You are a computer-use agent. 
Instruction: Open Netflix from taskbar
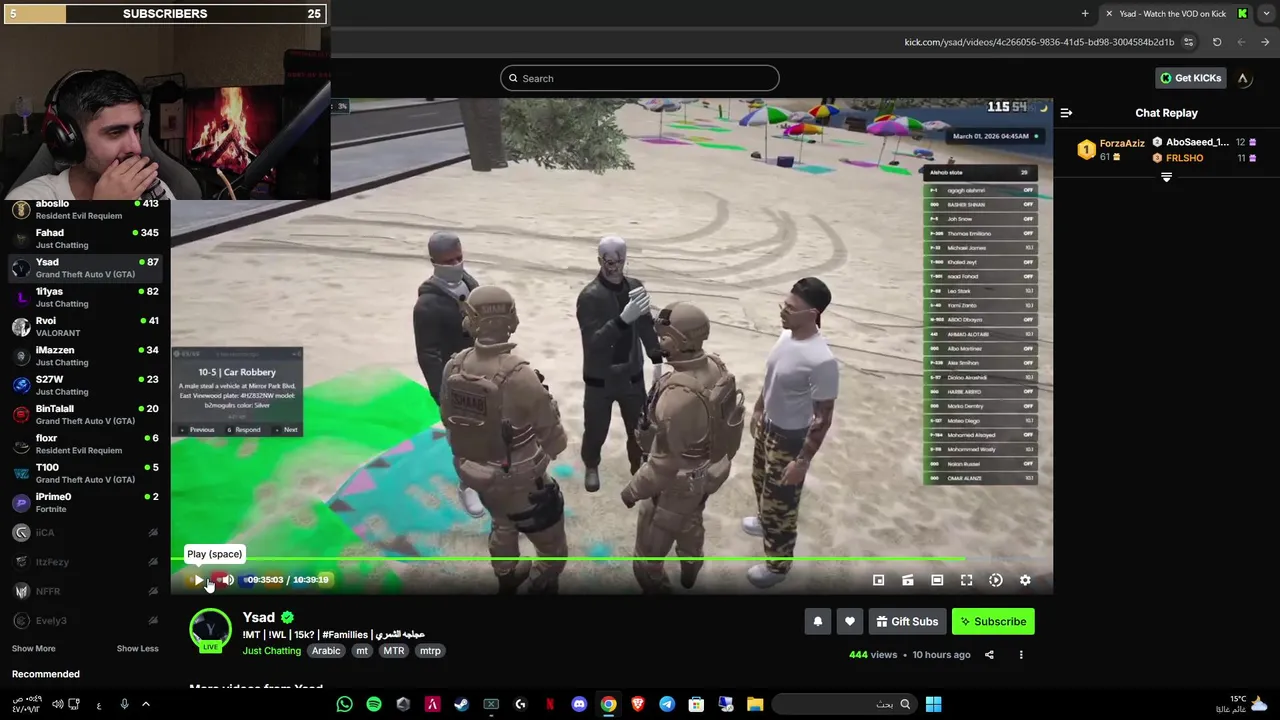[549, 704]
